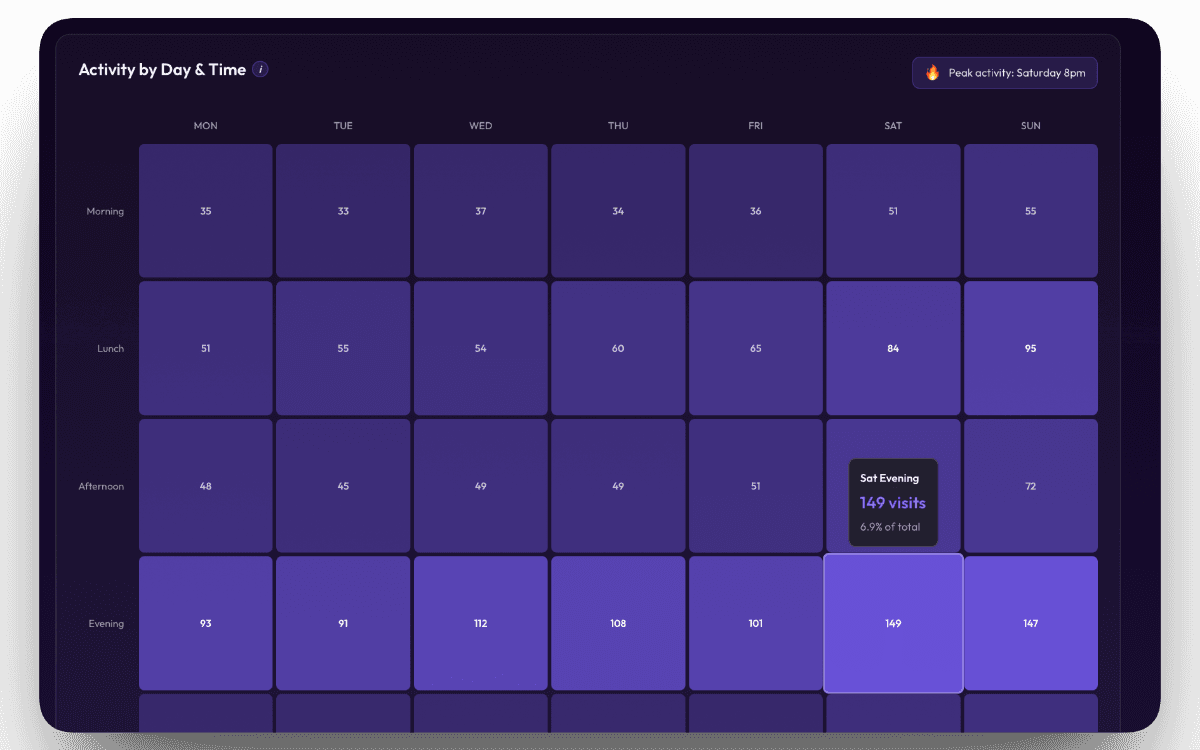This screenshot has height=750, width=1200.
Task: Click the Thursday Lunch cell showing 60
Action: click(x=618, y=348)
